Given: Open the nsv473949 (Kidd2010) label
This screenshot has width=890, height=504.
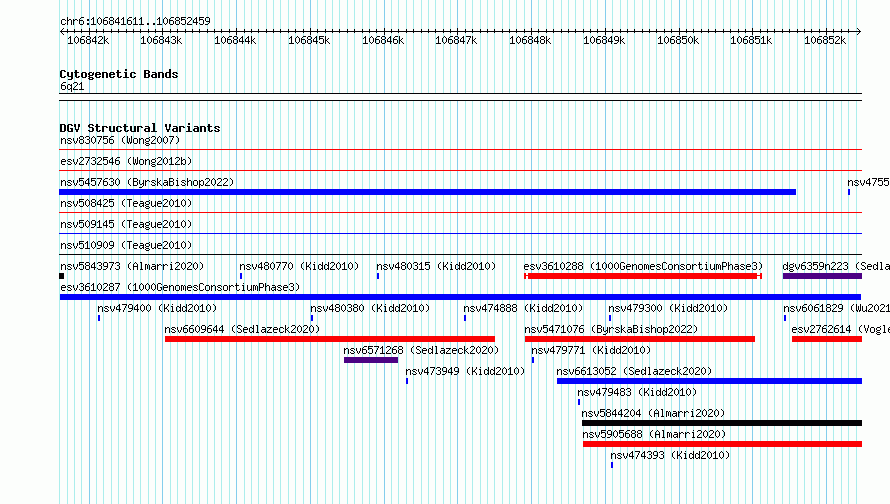Looking at the screenshot, I should (x=465, y=371).
